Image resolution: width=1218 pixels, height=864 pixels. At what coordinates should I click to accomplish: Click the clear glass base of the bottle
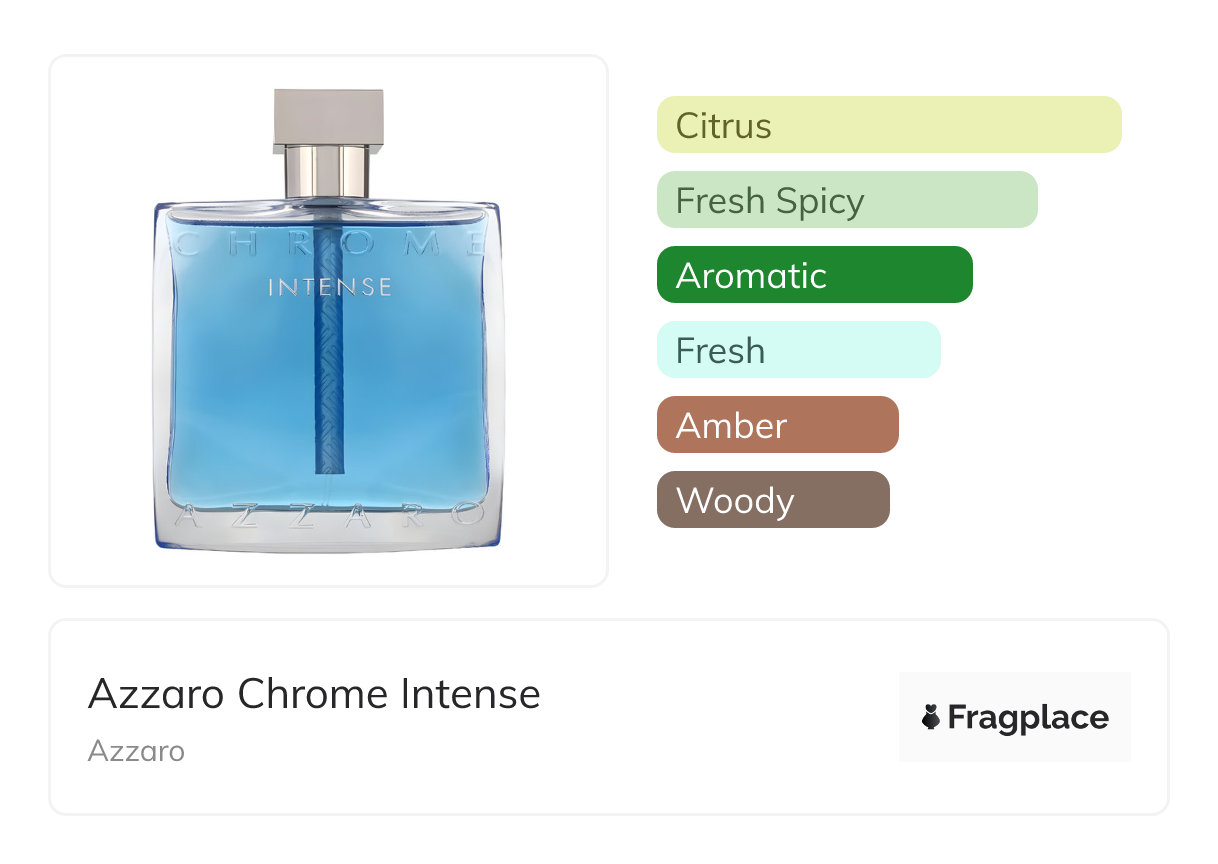click(328, 540)
